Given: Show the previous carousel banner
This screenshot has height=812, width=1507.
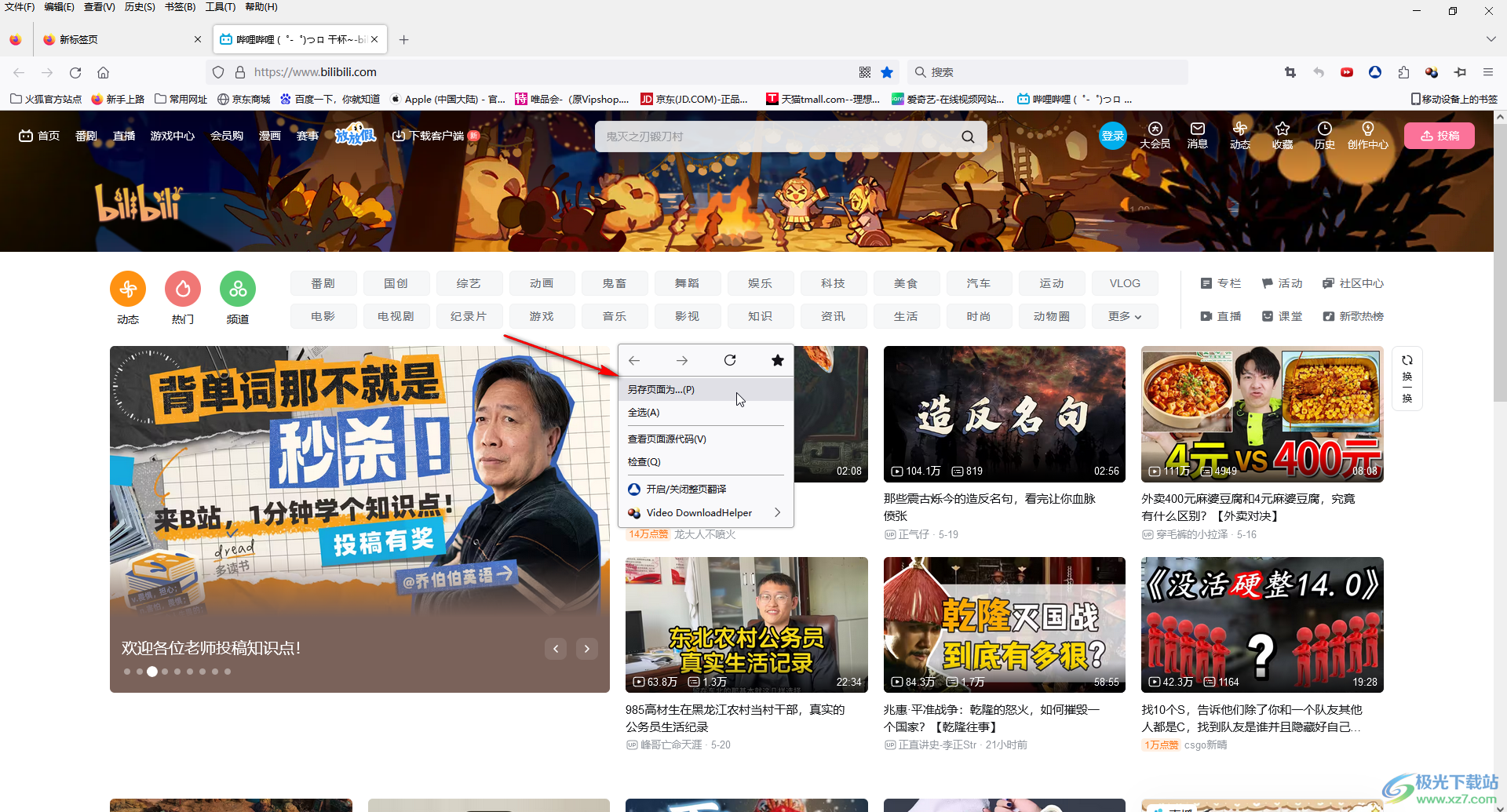Looking at the screenshot, I should coord(556,649).
